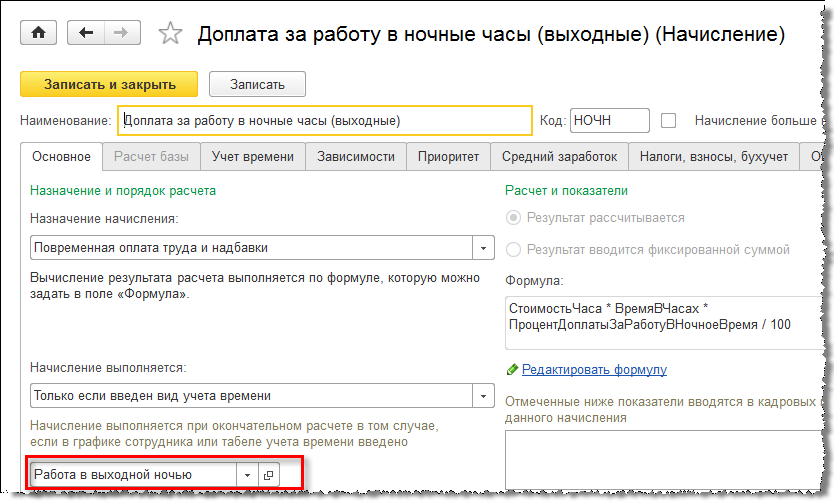Open the Работа в выходной ночью record icon
Screen dimensions: 834x502
pyautogui.click(x=268, y=475)
